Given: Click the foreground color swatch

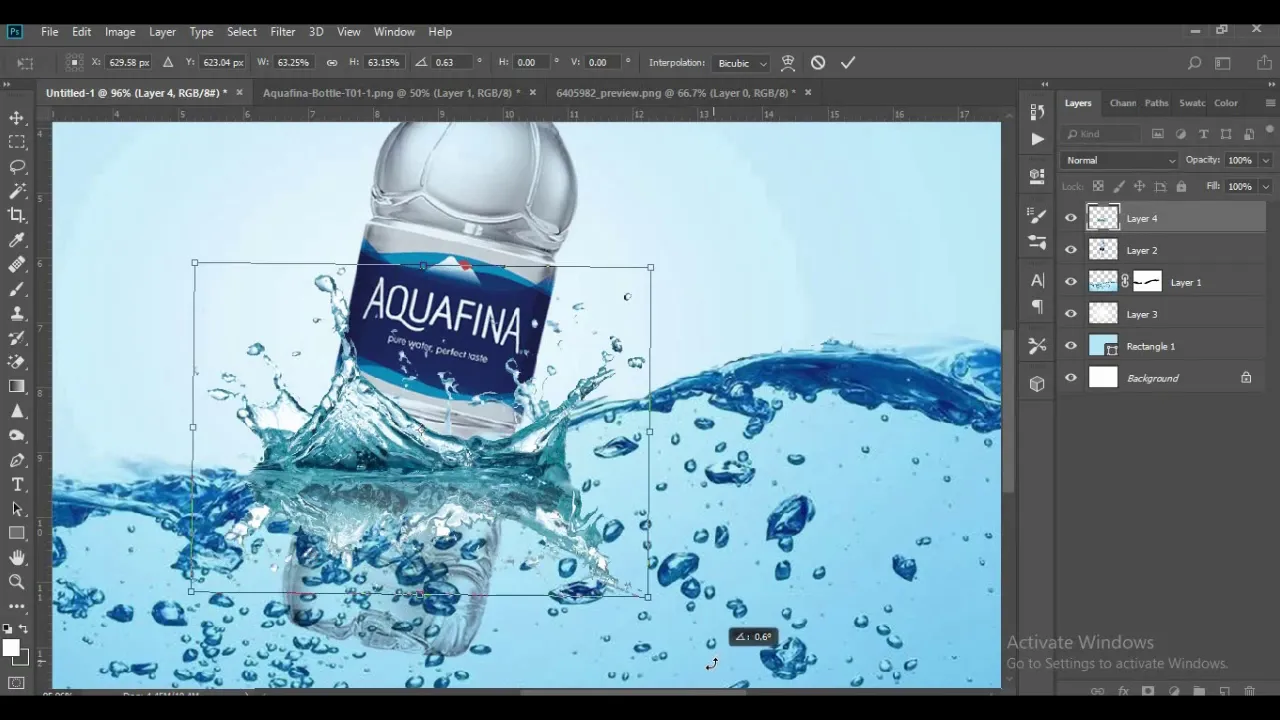Looking at the screenshot, I should pos(11,649).
